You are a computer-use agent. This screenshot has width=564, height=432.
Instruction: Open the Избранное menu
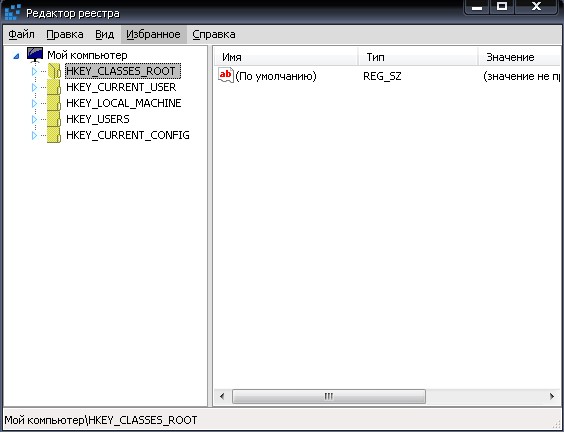point(154,35)
